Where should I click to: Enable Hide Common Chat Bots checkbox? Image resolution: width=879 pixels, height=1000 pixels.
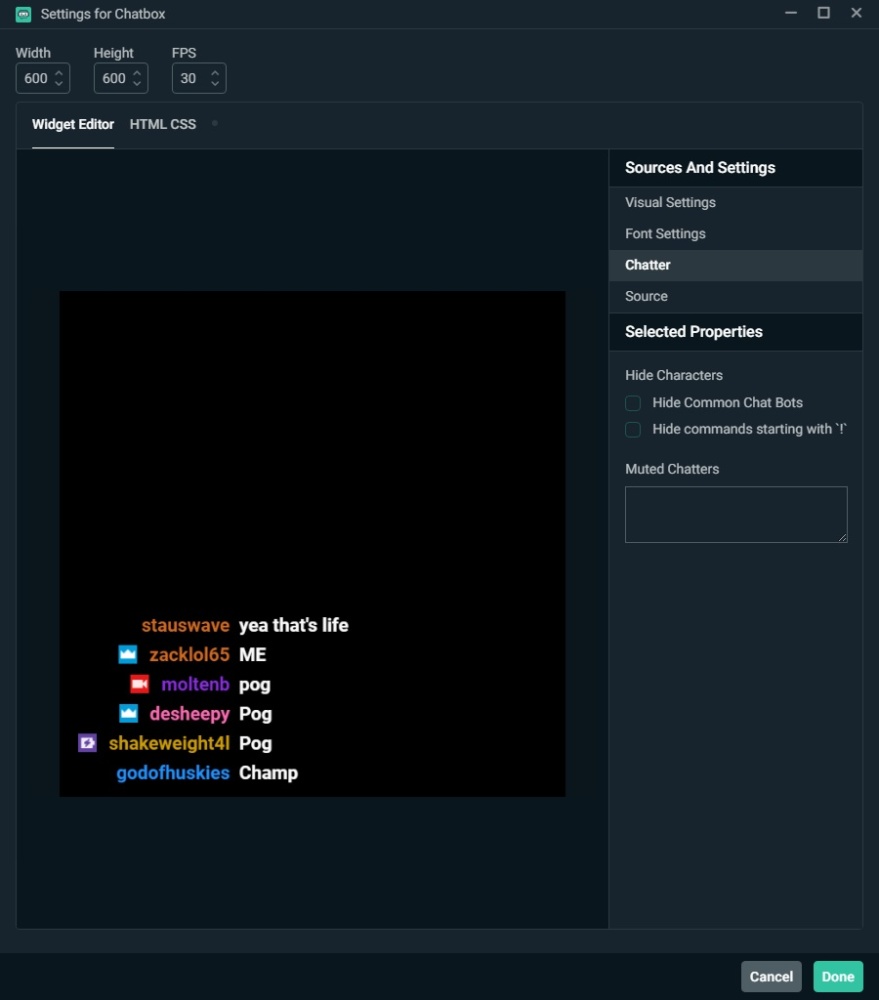click(633, 403)
